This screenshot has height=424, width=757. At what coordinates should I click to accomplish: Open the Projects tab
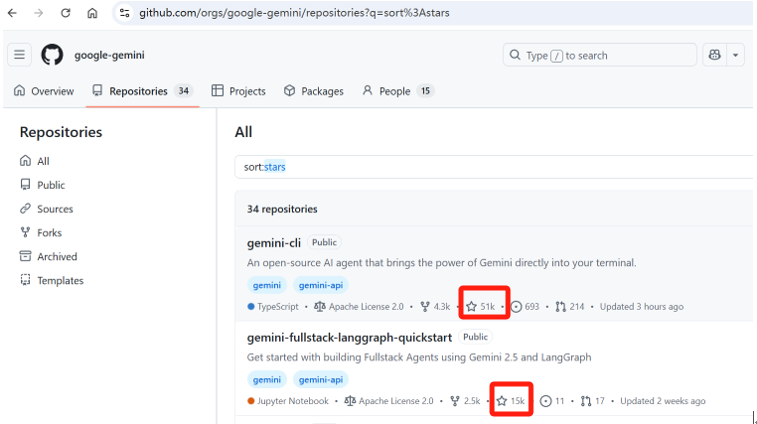pyautogui.click(x=238, y=91)
